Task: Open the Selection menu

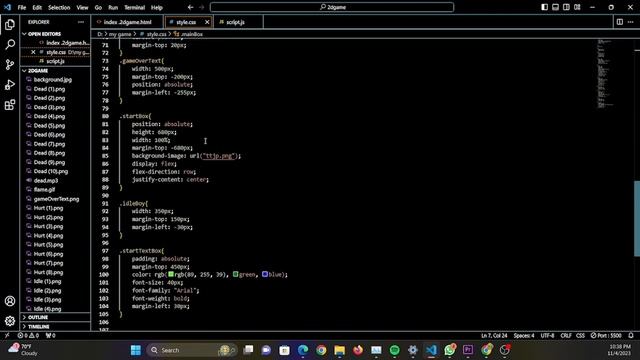Action: coord(59,7)
